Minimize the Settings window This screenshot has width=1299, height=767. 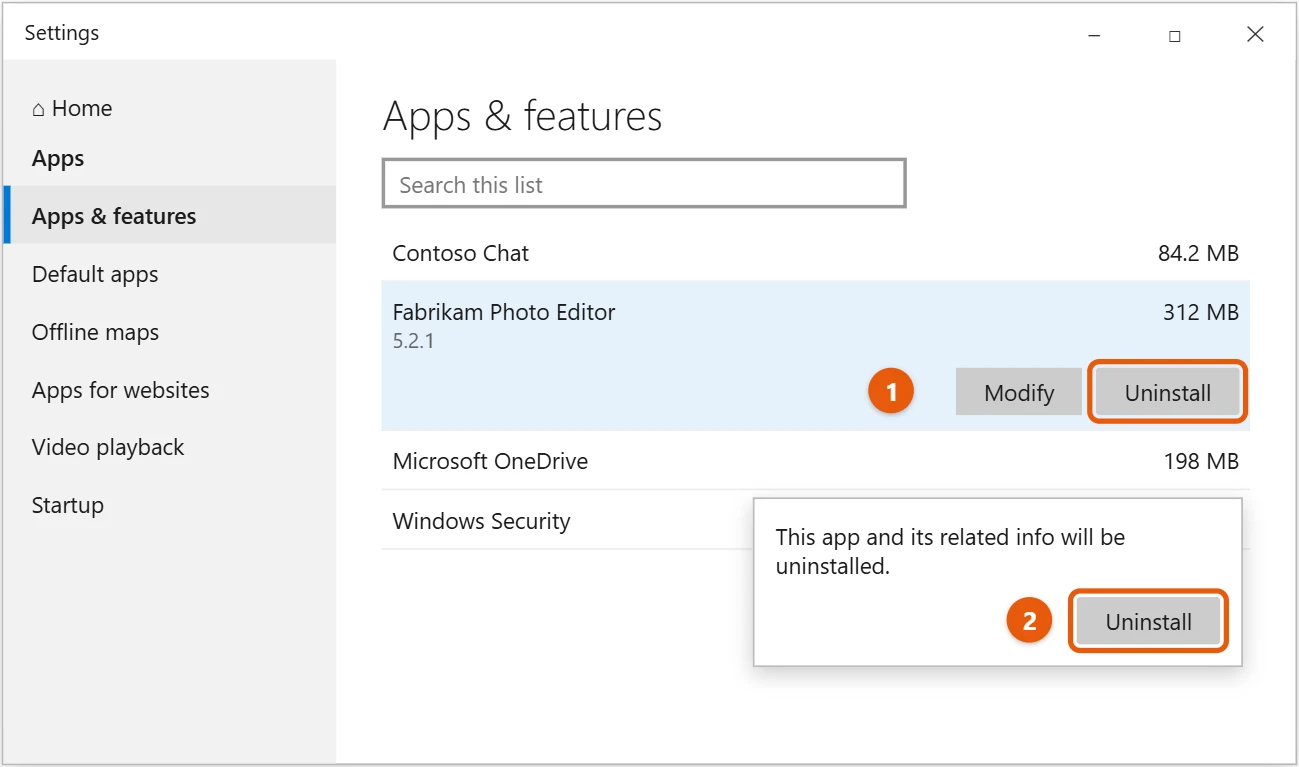pyautogui.click(x=1094, y=35)
